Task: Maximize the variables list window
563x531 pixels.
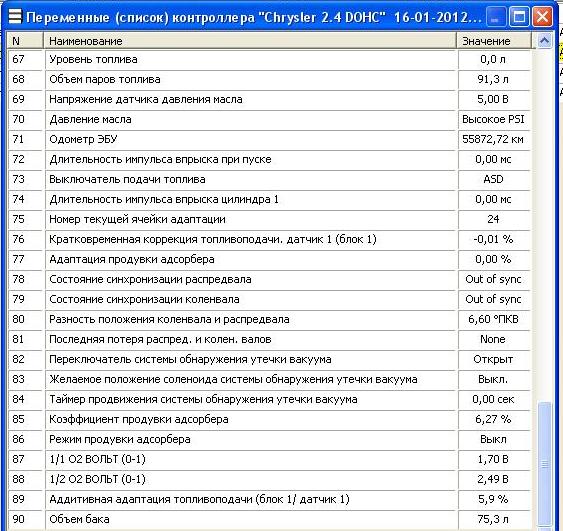Action: (519, 17)
